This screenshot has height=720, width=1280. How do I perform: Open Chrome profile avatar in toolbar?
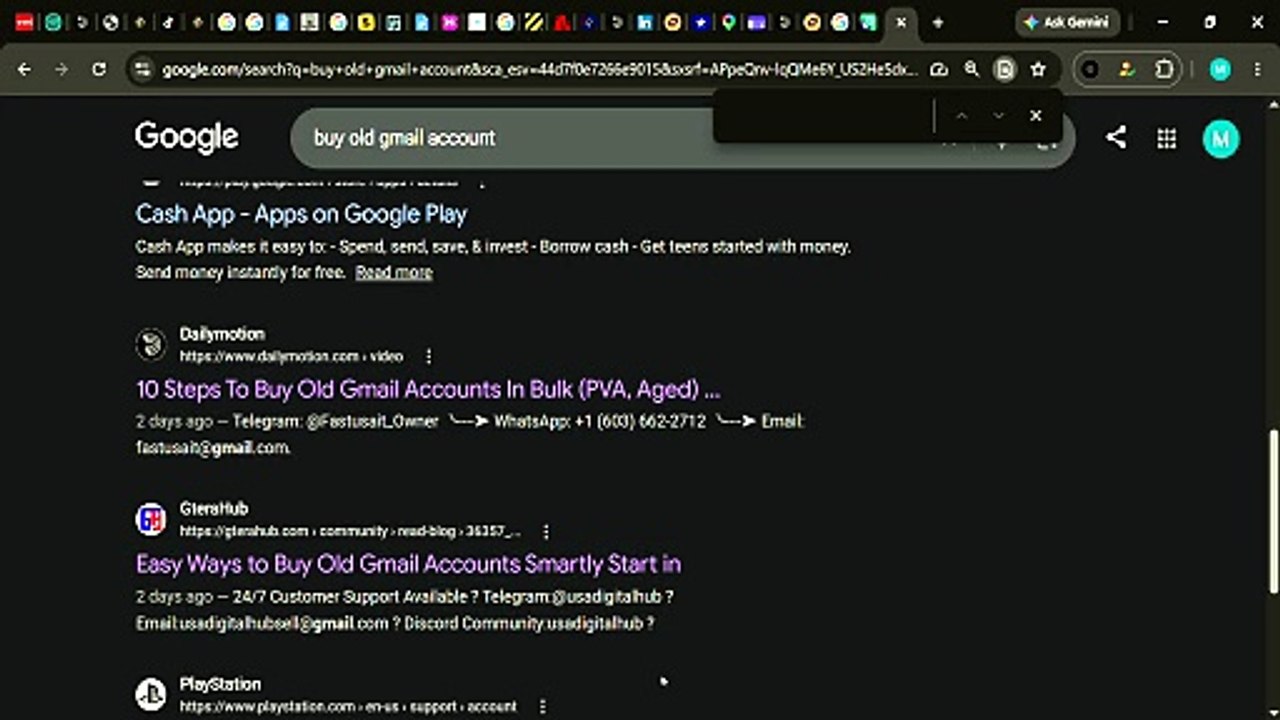1220,69
